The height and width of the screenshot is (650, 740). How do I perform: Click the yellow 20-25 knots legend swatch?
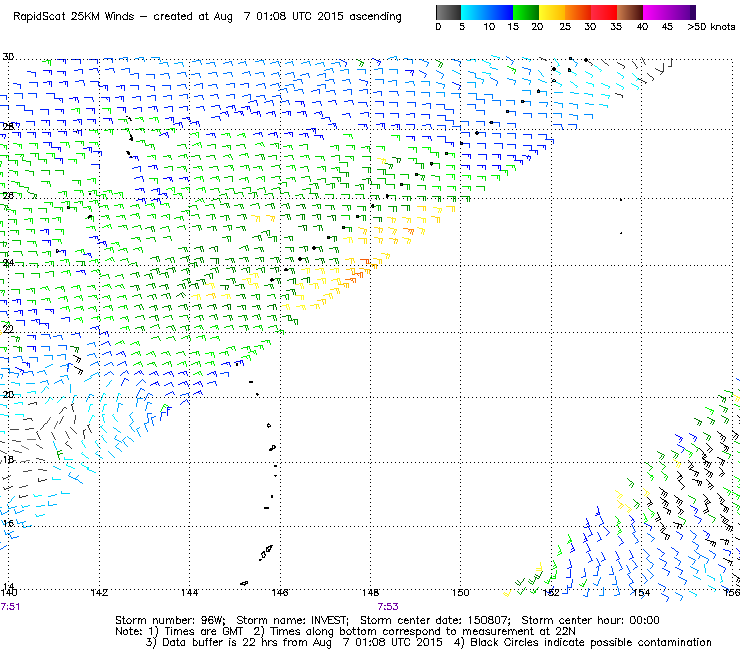click(x=552, y=12)
